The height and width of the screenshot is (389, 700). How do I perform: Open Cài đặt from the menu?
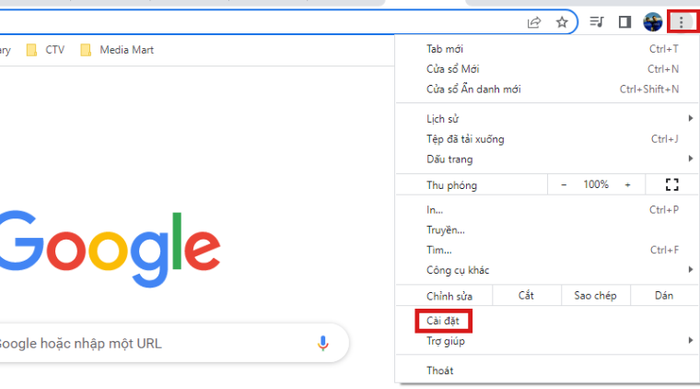[x=443, y=321]
